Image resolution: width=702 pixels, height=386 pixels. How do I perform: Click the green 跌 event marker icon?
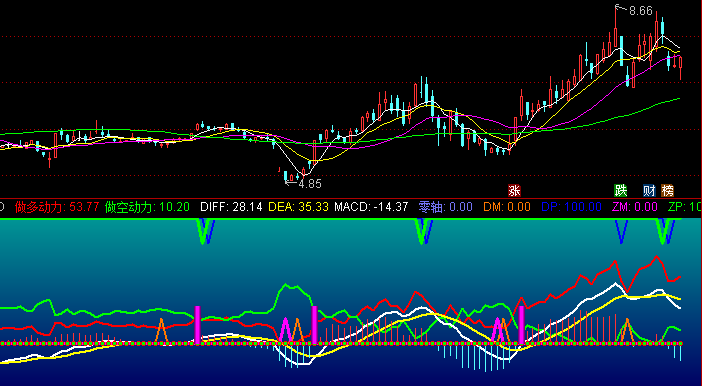click(x=621, y=191)
